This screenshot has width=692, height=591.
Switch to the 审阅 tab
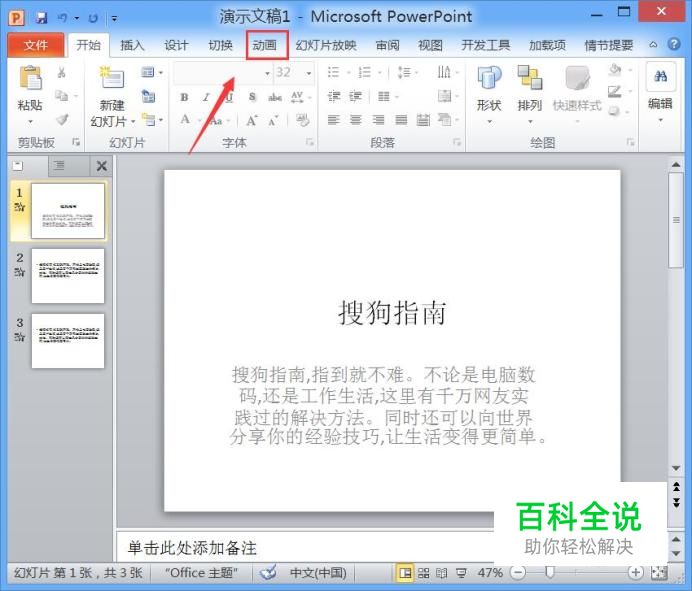[387, 45]
